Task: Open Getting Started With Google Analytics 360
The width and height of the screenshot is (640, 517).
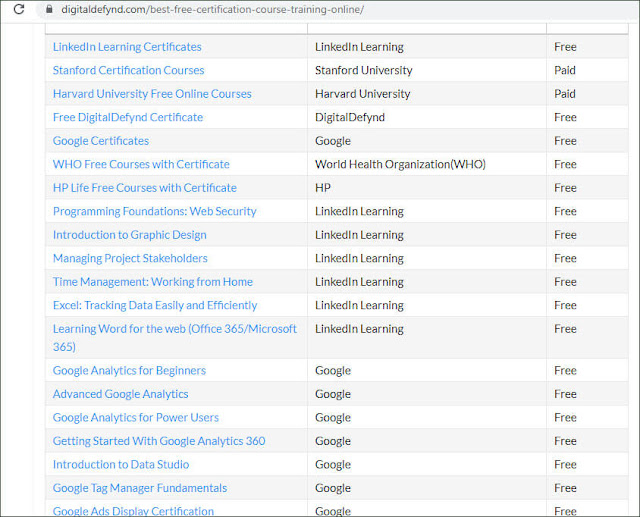Action: click(x=159, y=441)
